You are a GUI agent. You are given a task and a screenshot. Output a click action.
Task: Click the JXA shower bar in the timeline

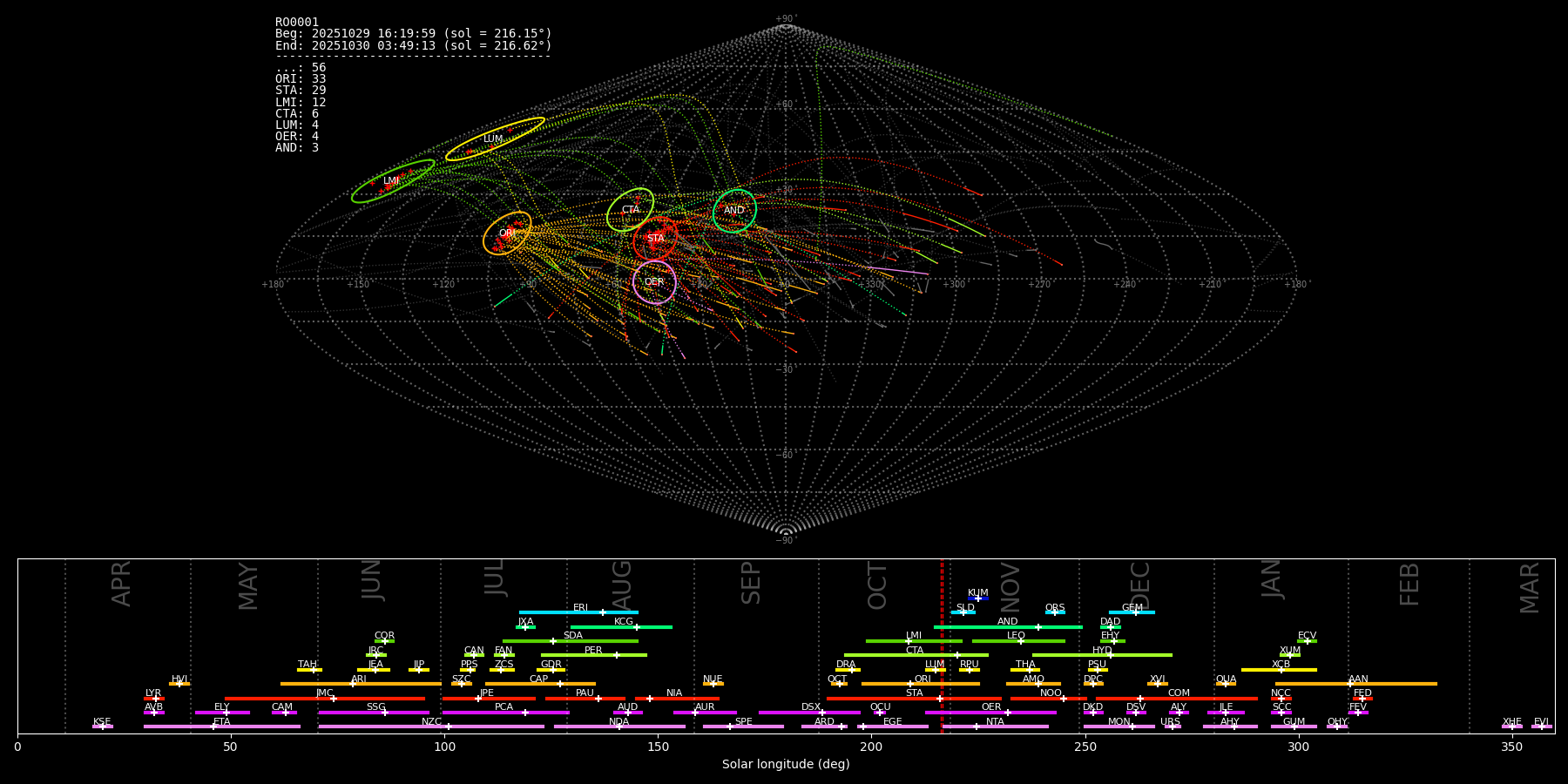tap(525, 627)
